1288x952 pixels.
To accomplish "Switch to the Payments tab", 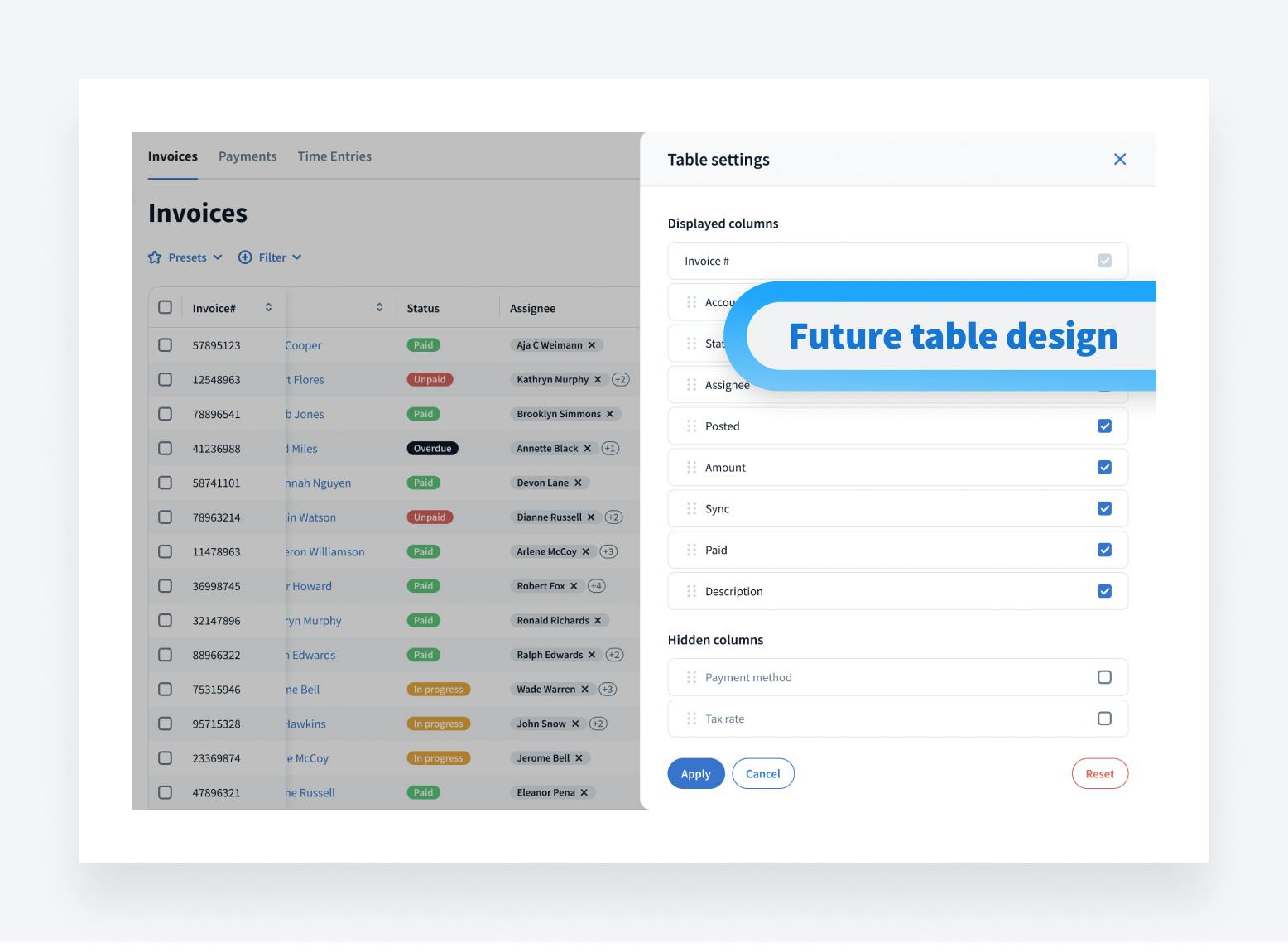I will 248,156.
